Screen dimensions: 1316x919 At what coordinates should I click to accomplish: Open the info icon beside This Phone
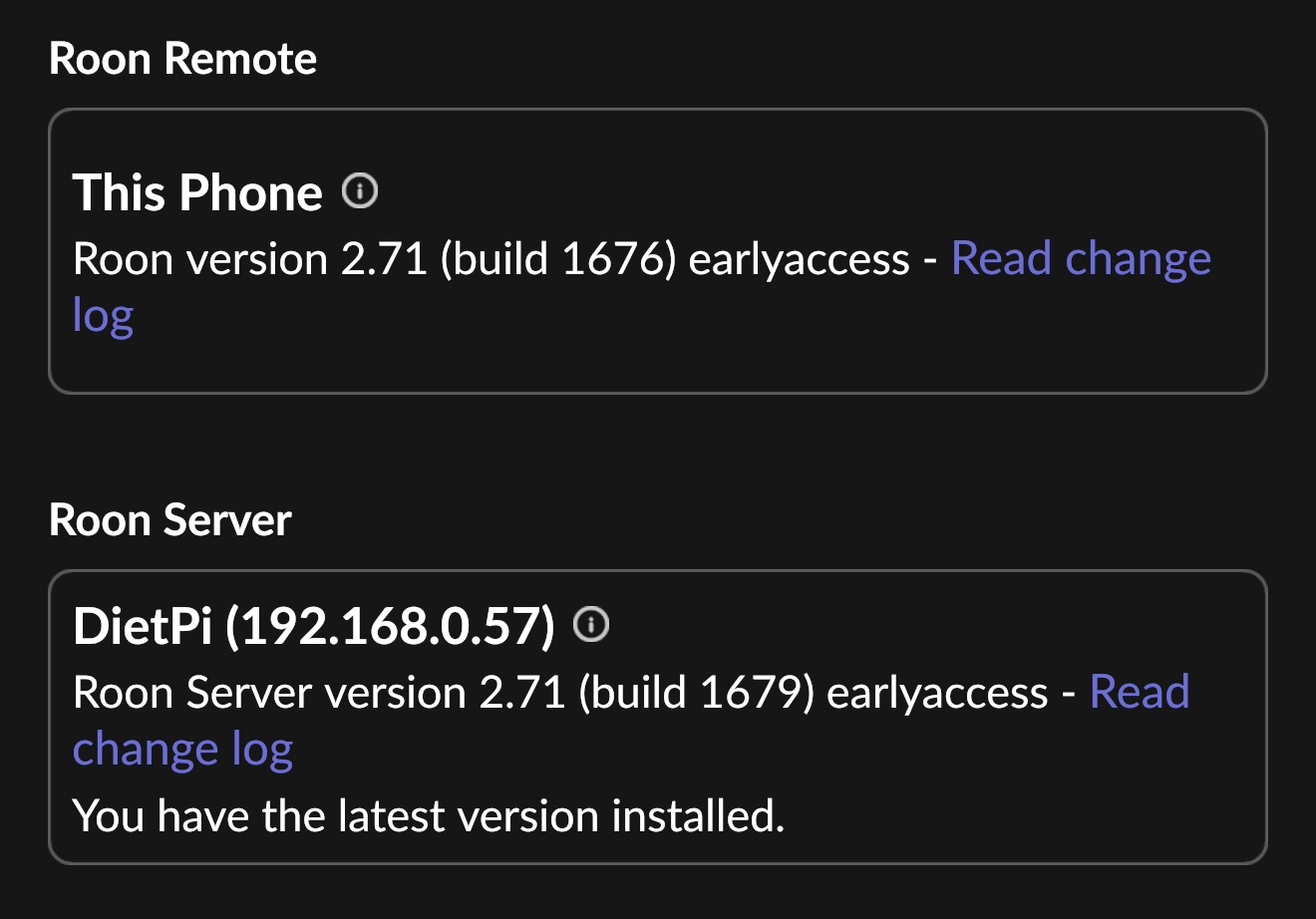coord(360,189)
